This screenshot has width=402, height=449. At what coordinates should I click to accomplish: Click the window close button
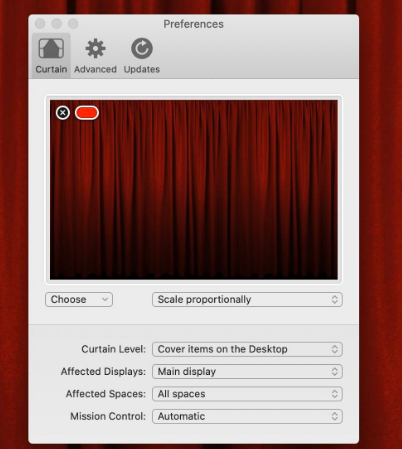(x=40, y=24)
